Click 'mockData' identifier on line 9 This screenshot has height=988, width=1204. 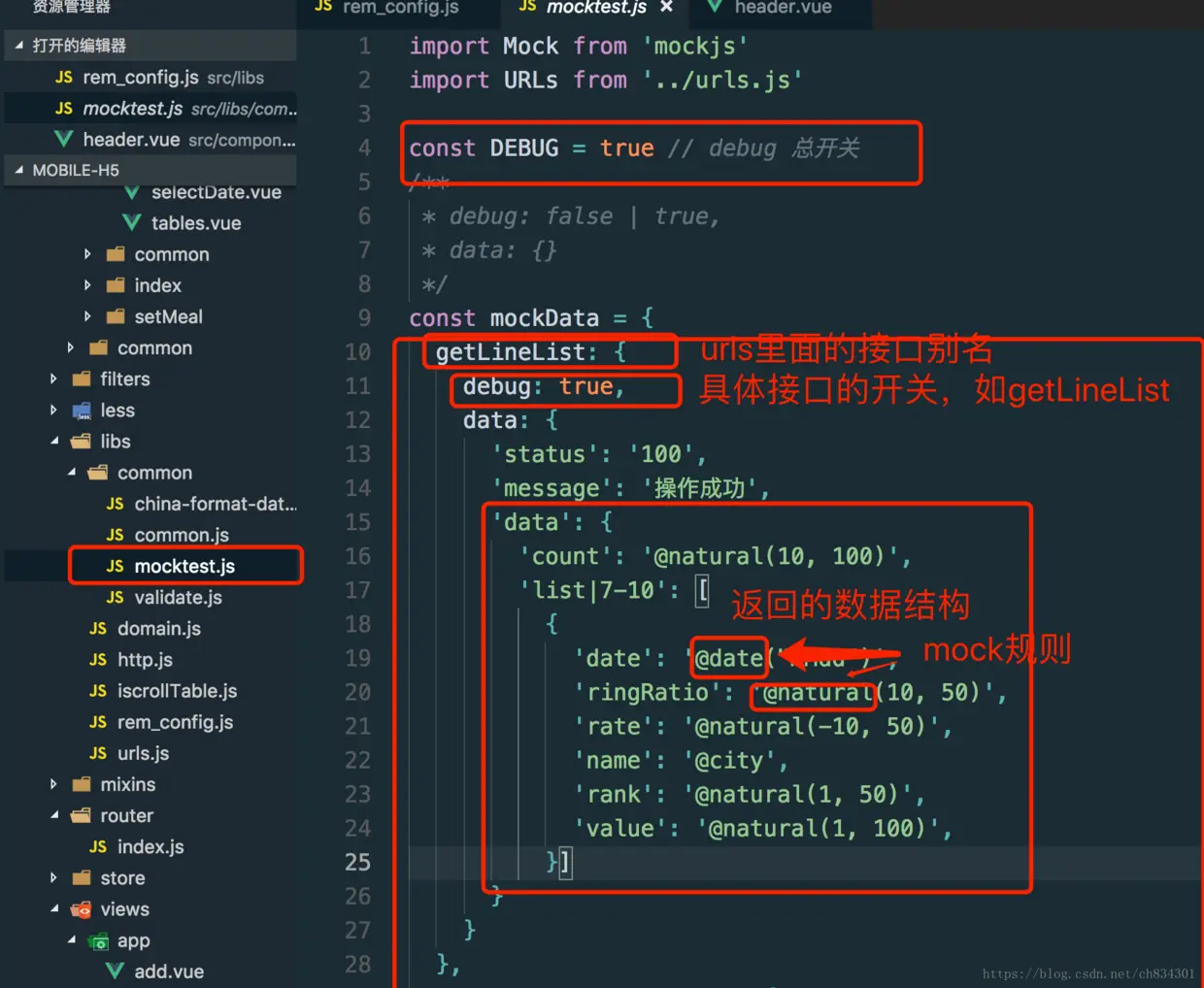pos(544,317)
